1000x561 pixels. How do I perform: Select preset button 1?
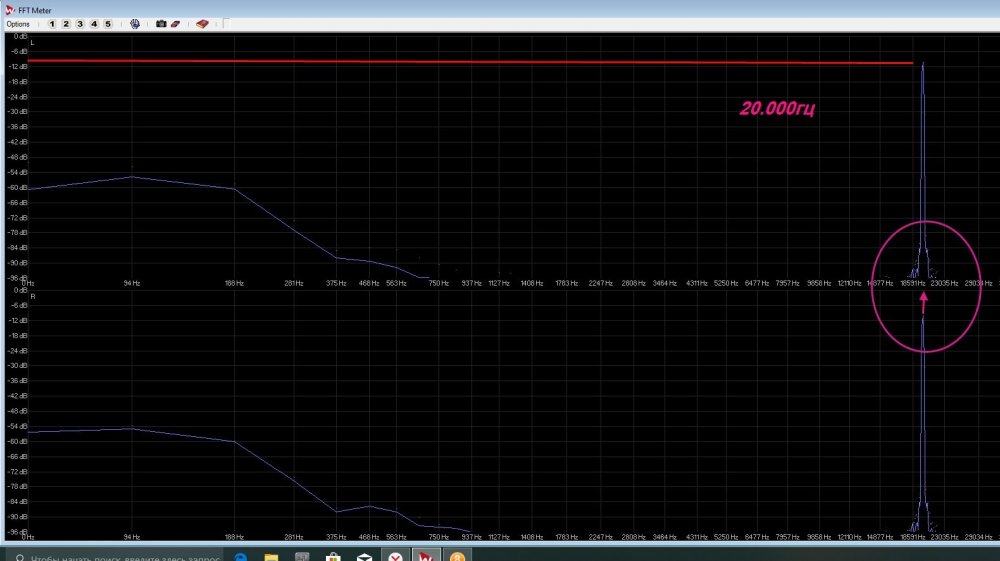click(52, 23)
